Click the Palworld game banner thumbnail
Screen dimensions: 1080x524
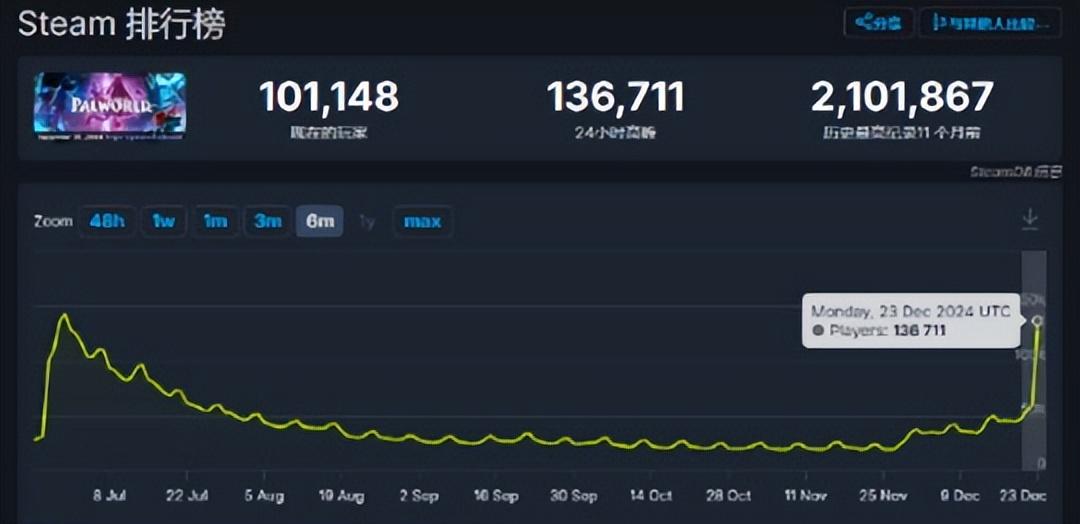coord(110,106)
